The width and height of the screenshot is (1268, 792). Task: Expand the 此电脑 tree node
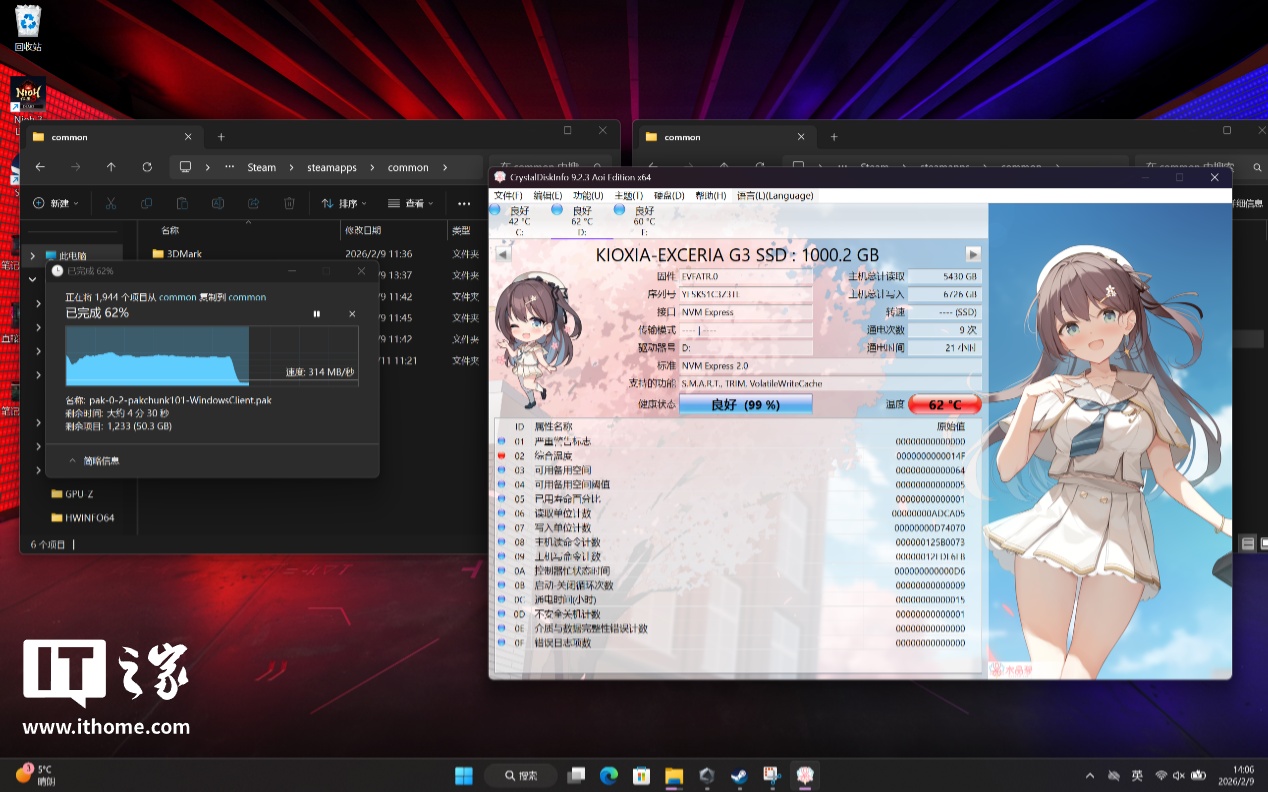pos(33,256)
